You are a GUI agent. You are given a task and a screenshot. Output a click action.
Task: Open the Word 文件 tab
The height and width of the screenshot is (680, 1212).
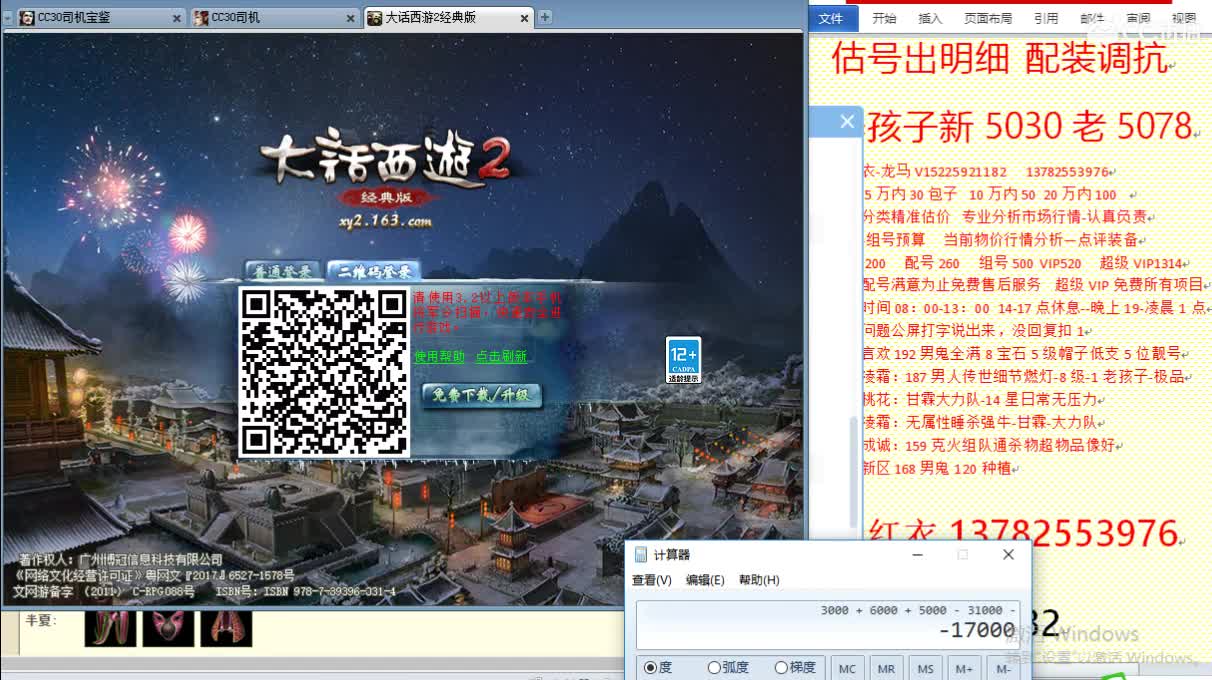coord(831,18)
